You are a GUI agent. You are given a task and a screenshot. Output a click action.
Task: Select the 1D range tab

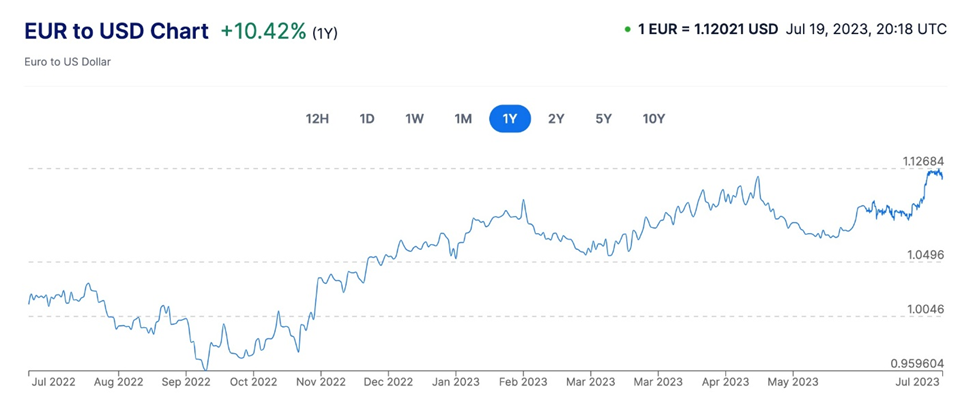(x=367, y=119)
